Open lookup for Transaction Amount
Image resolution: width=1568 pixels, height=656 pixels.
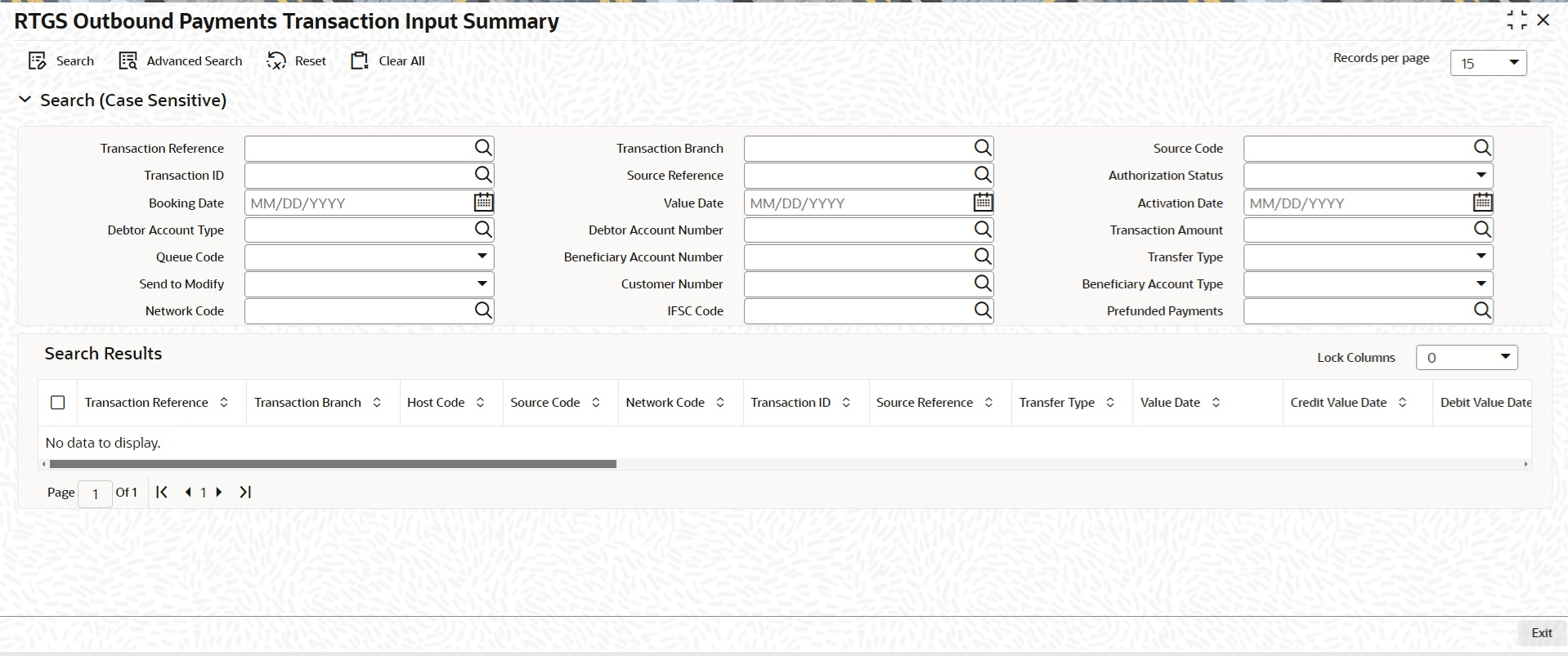pos(1482,230)
